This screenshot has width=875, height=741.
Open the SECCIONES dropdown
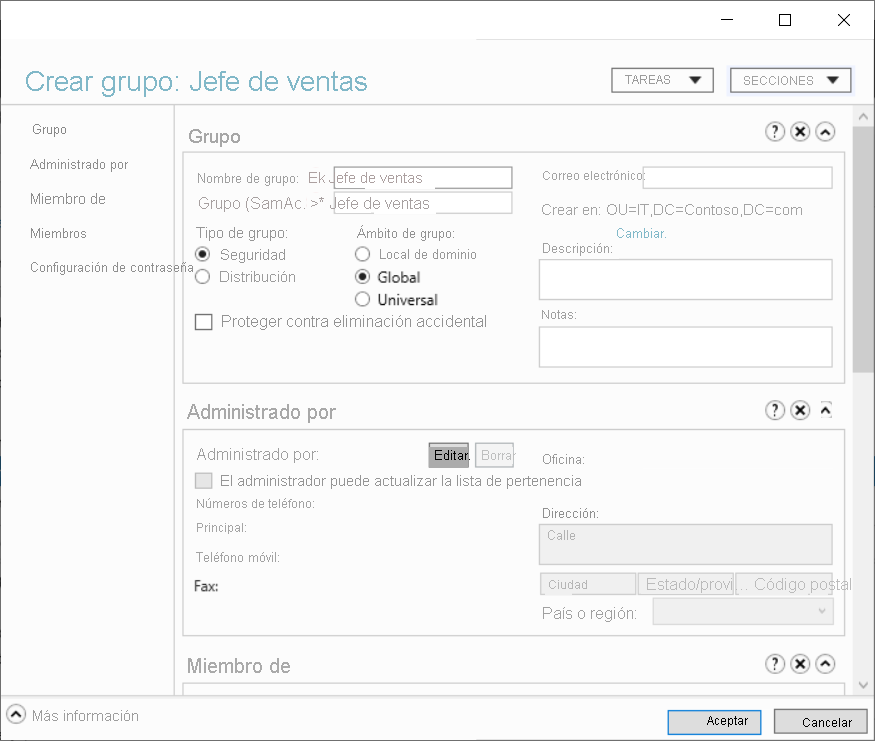click(x=790, y=80)
